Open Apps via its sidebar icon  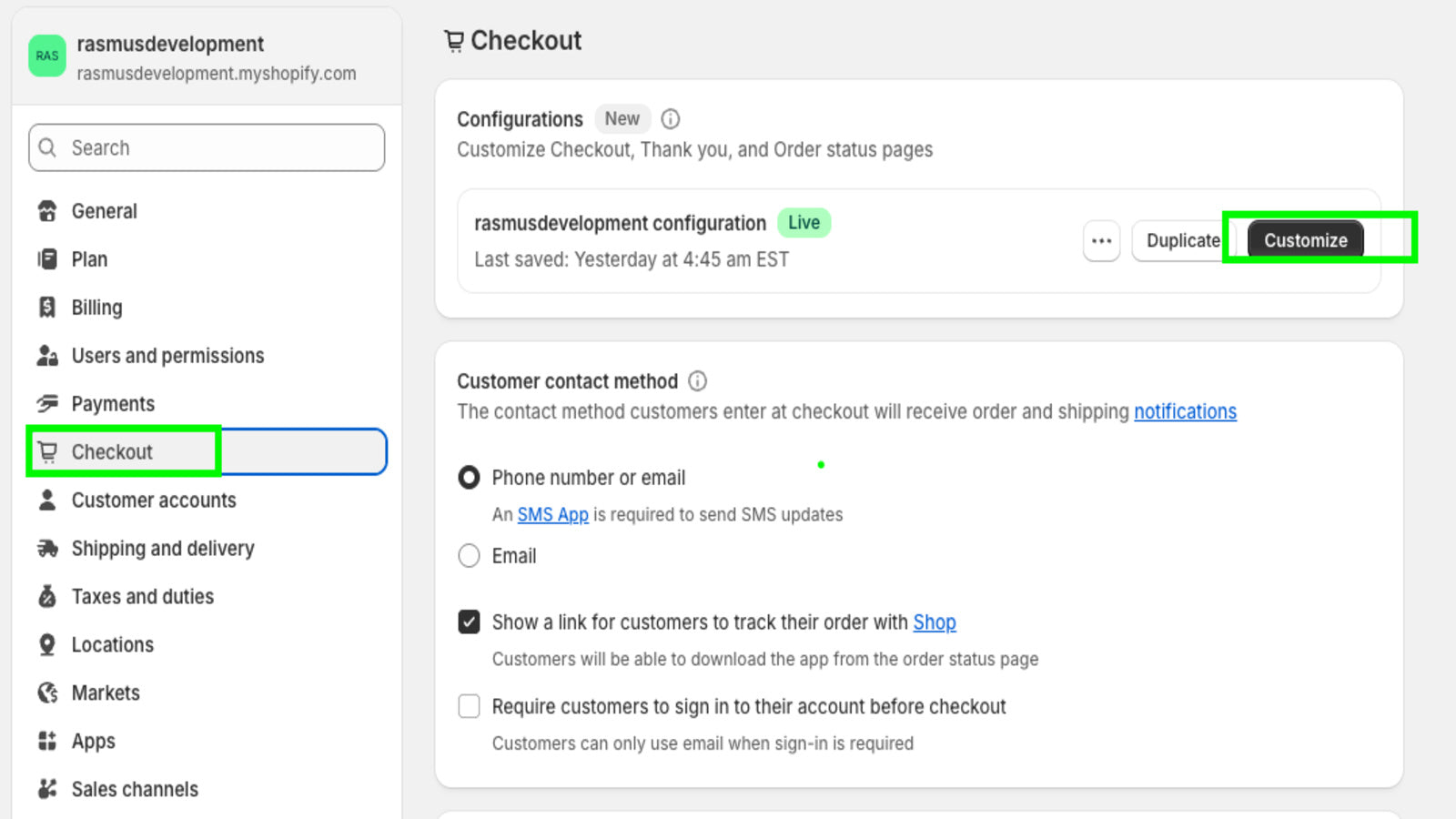(46, 741)
